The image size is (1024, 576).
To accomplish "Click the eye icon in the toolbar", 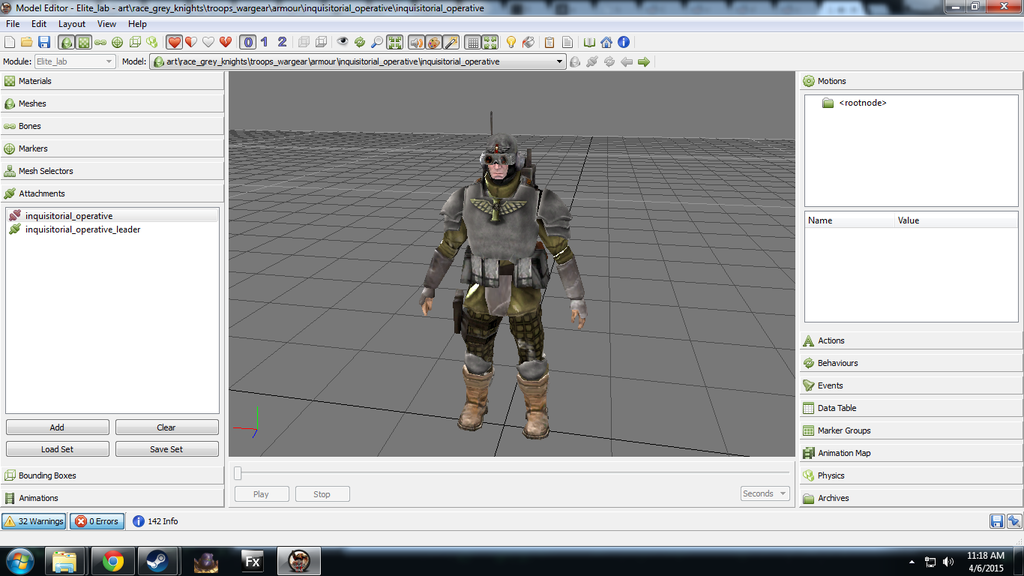I will coord(343,42).
